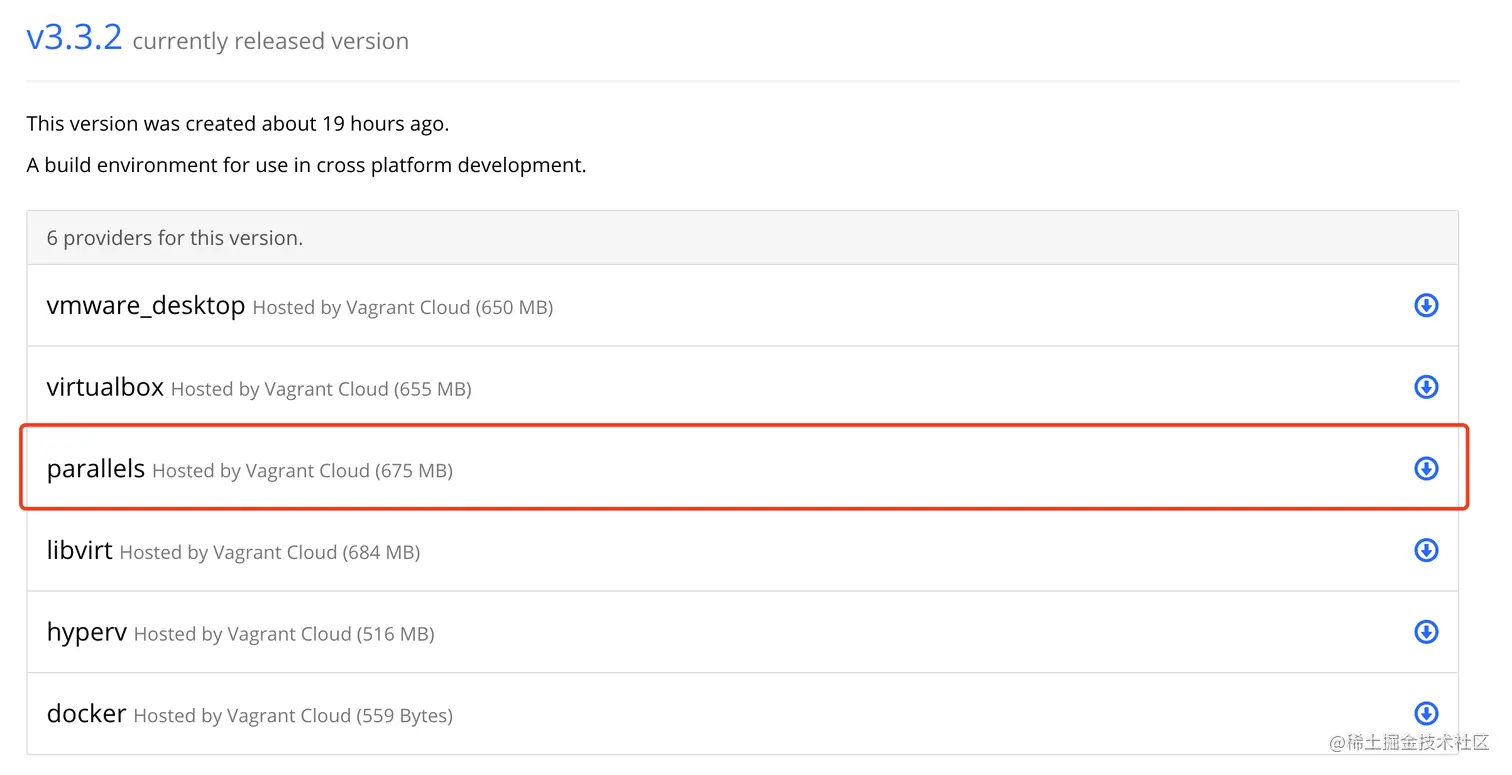Click the docker provider name
Image resolution: width=1512 pixels, height=775 pixels.
(86, 714)
